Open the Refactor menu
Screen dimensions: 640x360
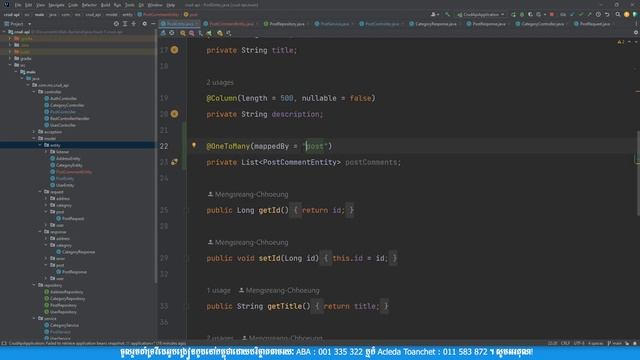coord(89,5)
